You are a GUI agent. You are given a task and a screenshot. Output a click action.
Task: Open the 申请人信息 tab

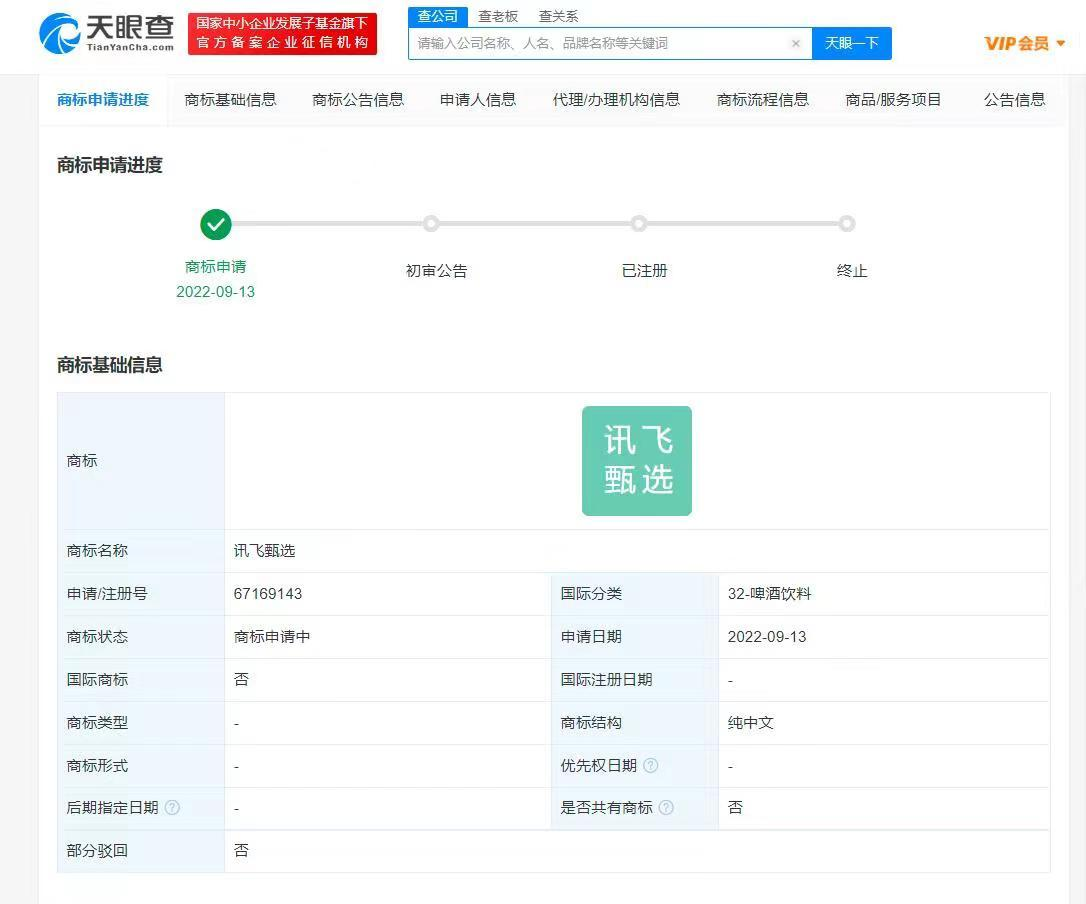tap(478, 99)
